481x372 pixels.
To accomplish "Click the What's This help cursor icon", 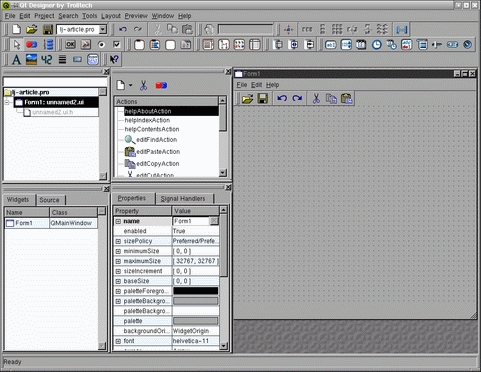I will click(114, 60).
